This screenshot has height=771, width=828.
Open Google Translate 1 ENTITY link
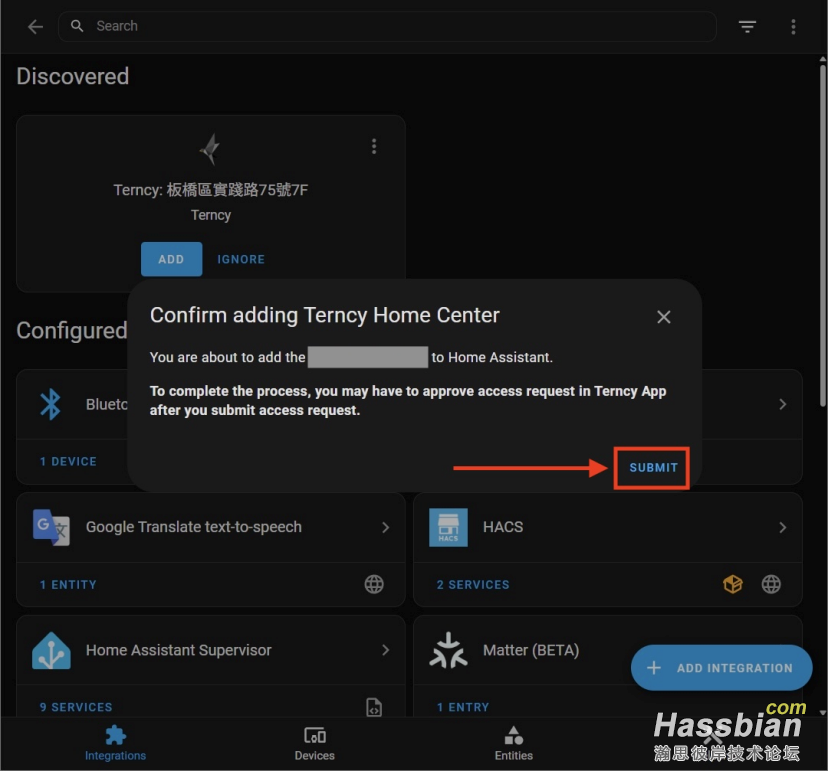point(69,585)
